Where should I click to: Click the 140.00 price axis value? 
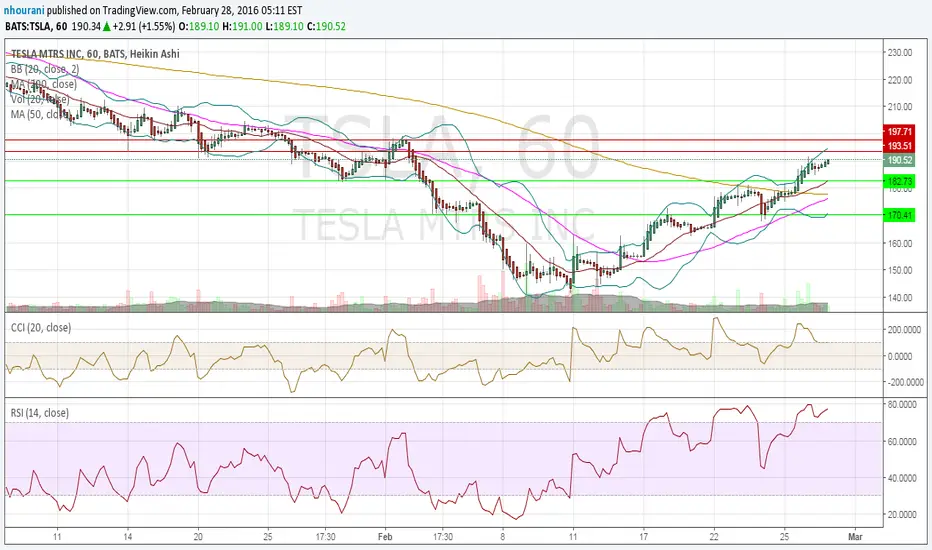click(900, 297)
